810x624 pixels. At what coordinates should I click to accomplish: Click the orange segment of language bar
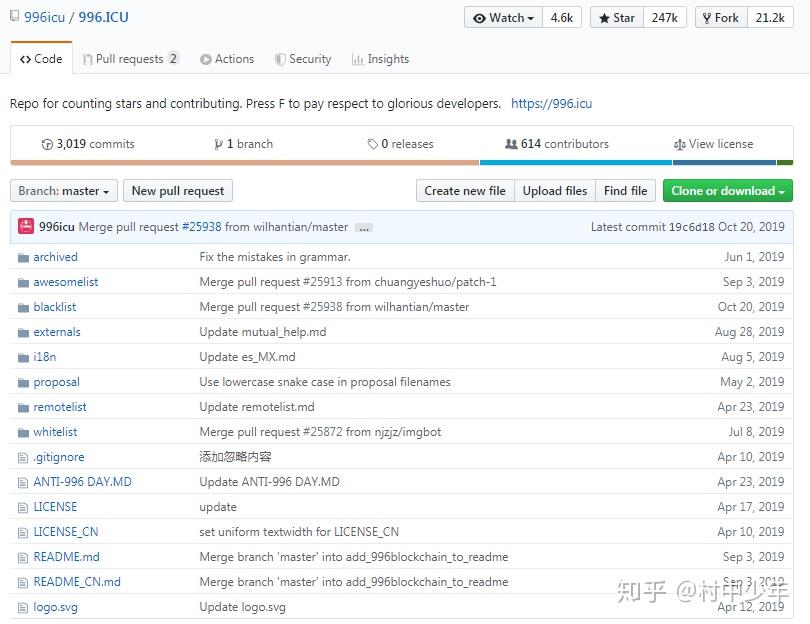[x=245, y=163]
